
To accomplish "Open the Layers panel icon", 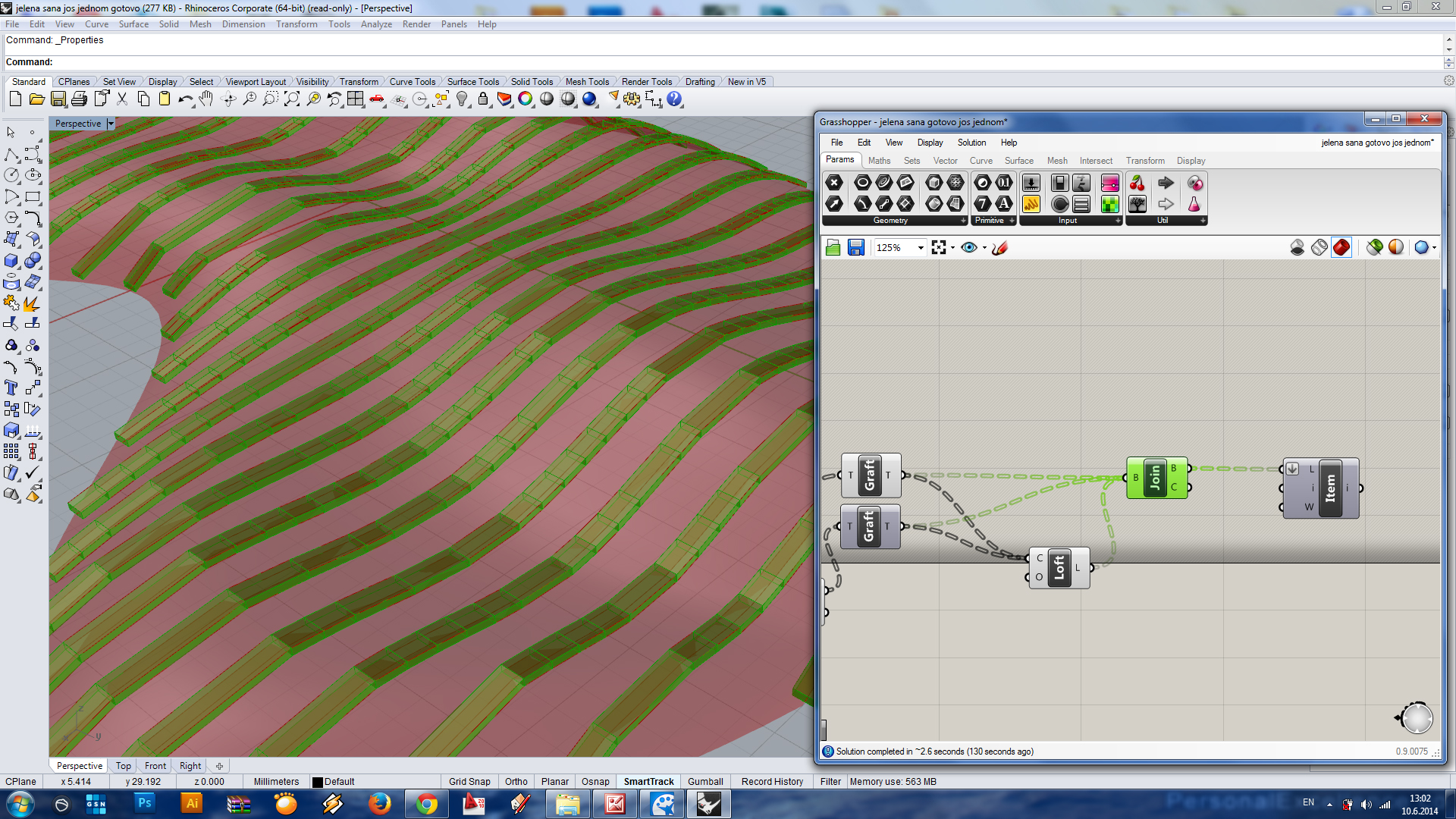I will point(504,99).
